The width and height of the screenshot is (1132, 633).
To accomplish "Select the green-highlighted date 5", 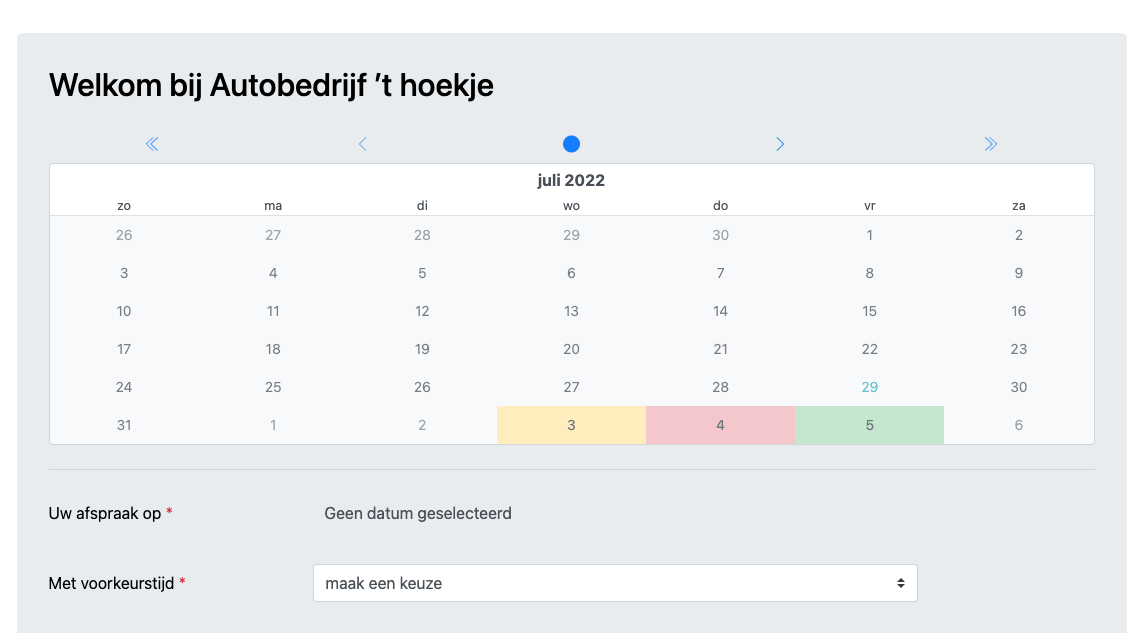I will [x=869, y=425].
